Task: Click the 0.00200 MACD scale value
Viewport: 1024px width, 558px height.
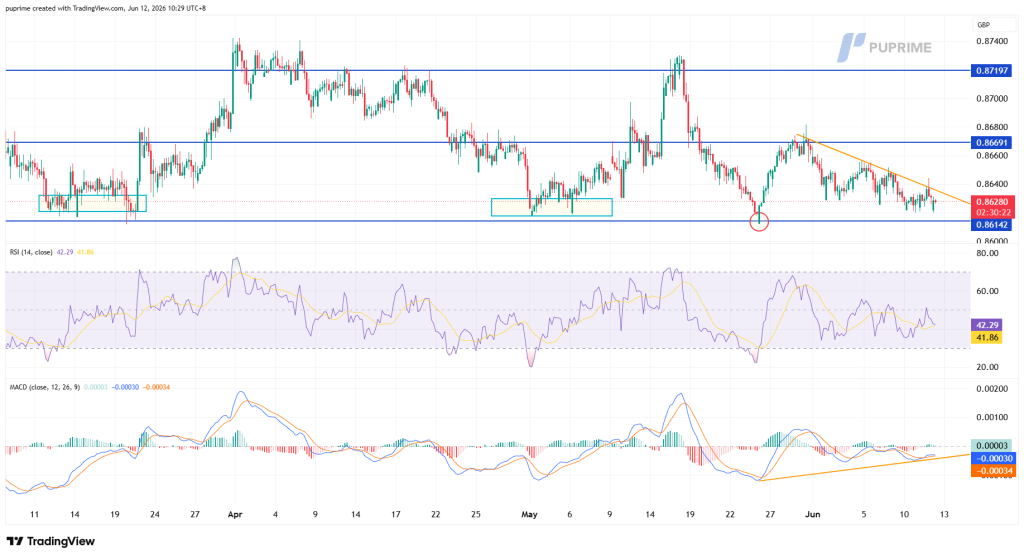Action: click(992, 389)
